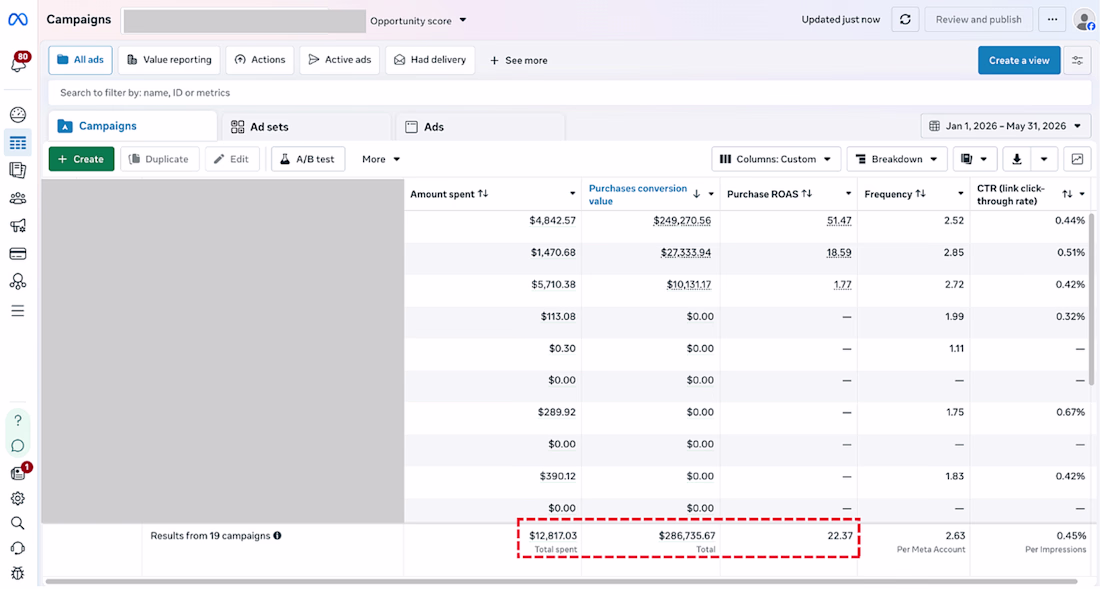This screenshot has width=1100, height=589.
Task: Select the campaigns table icon in sidebar
Action: [18, 143]
